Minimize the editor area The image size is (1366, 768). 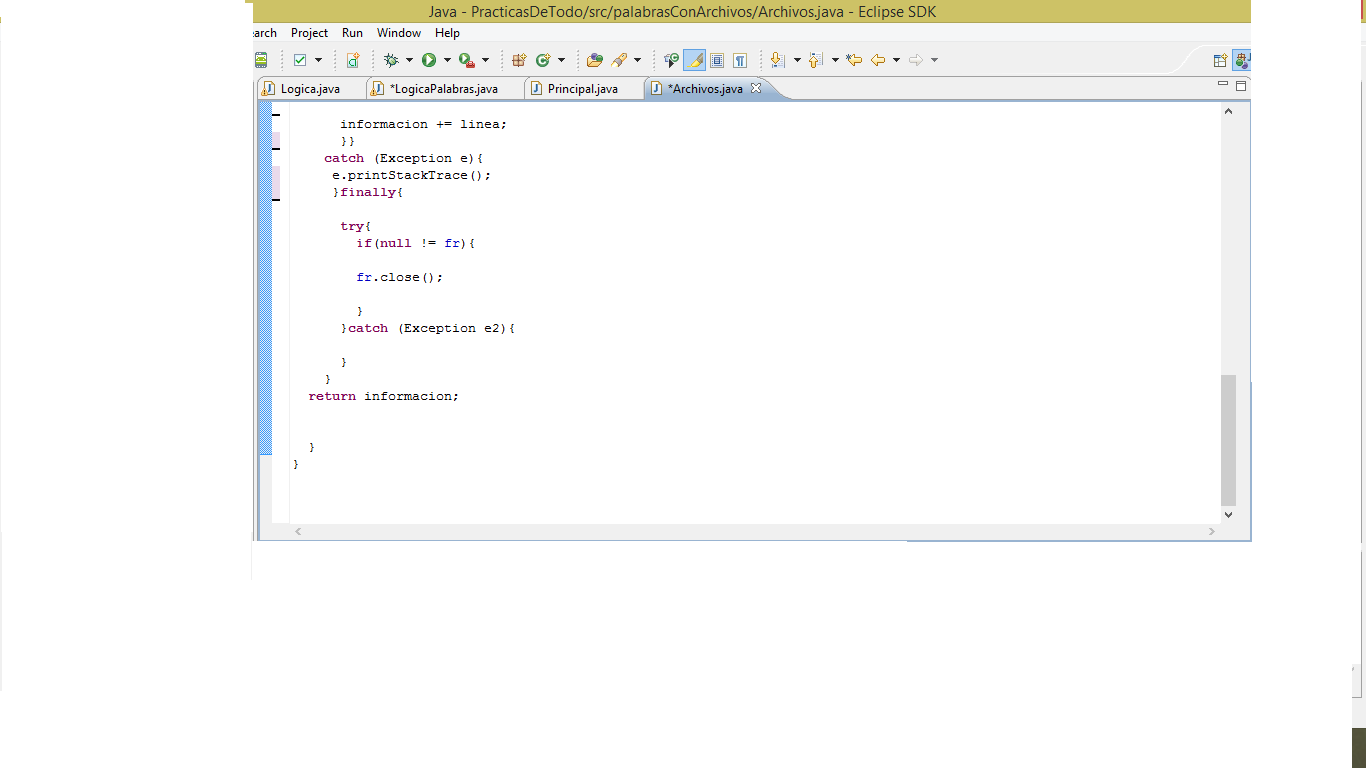pos(1223,85)
